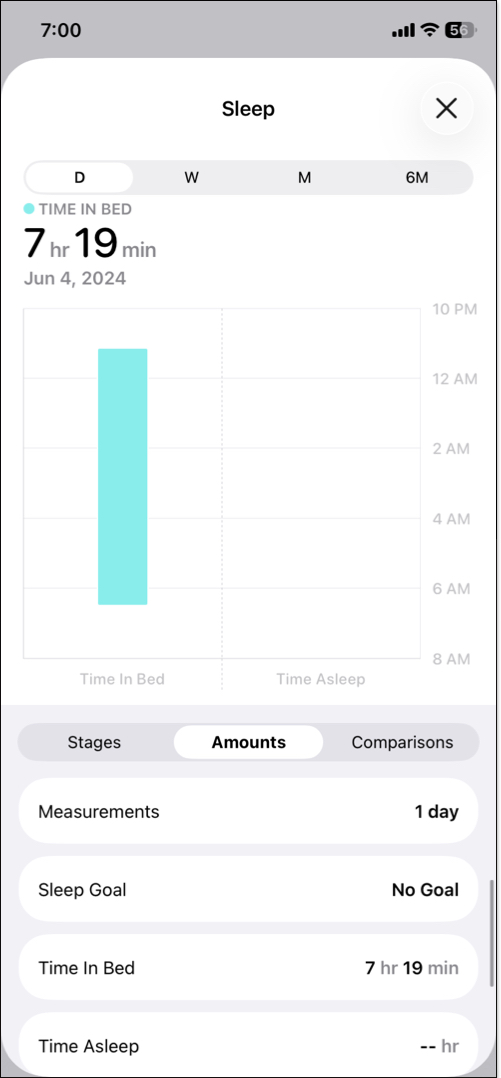The width and height of the screenshot is (501, 1078).
Task: Tap the 7:00 status bar clock
Action: coord(60,30)
